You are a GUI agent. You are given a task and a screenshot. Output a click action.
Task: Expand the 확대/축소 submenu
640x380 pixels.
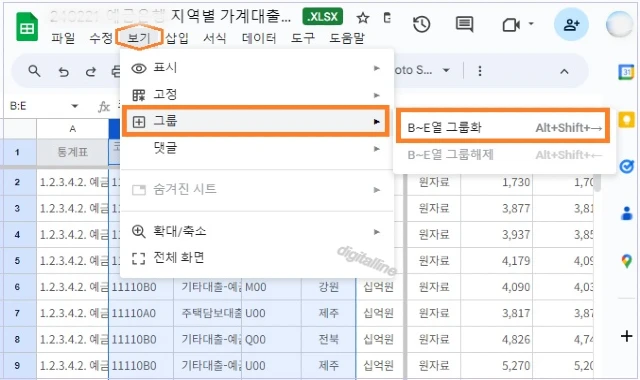[x=257, y=231]
